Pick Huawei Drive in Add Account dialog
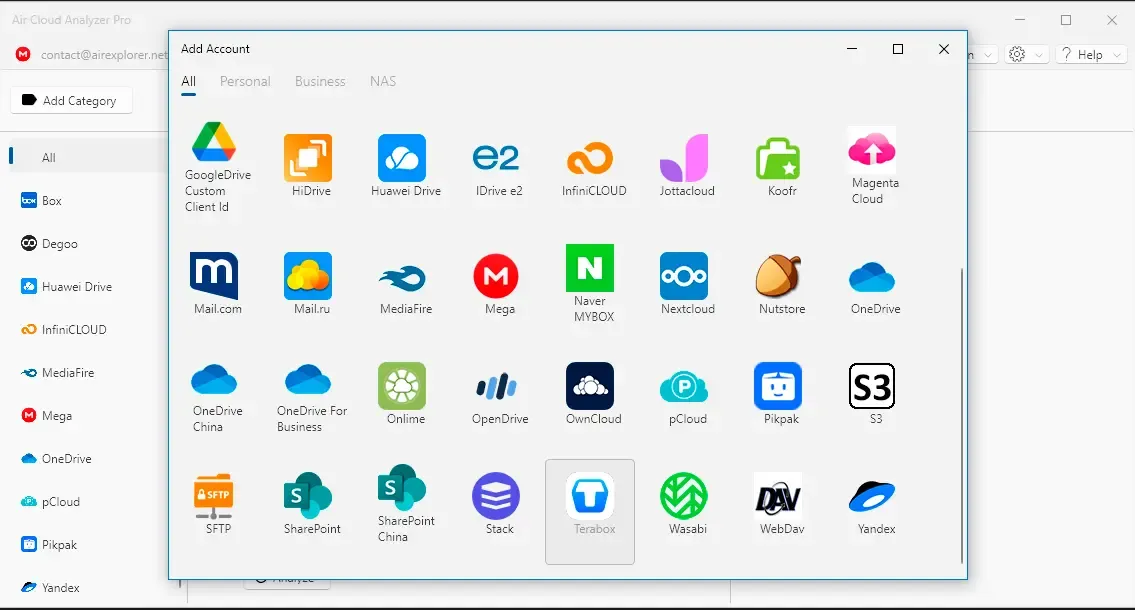Screen dimensions: 1135x610 [x=405, y=166]
